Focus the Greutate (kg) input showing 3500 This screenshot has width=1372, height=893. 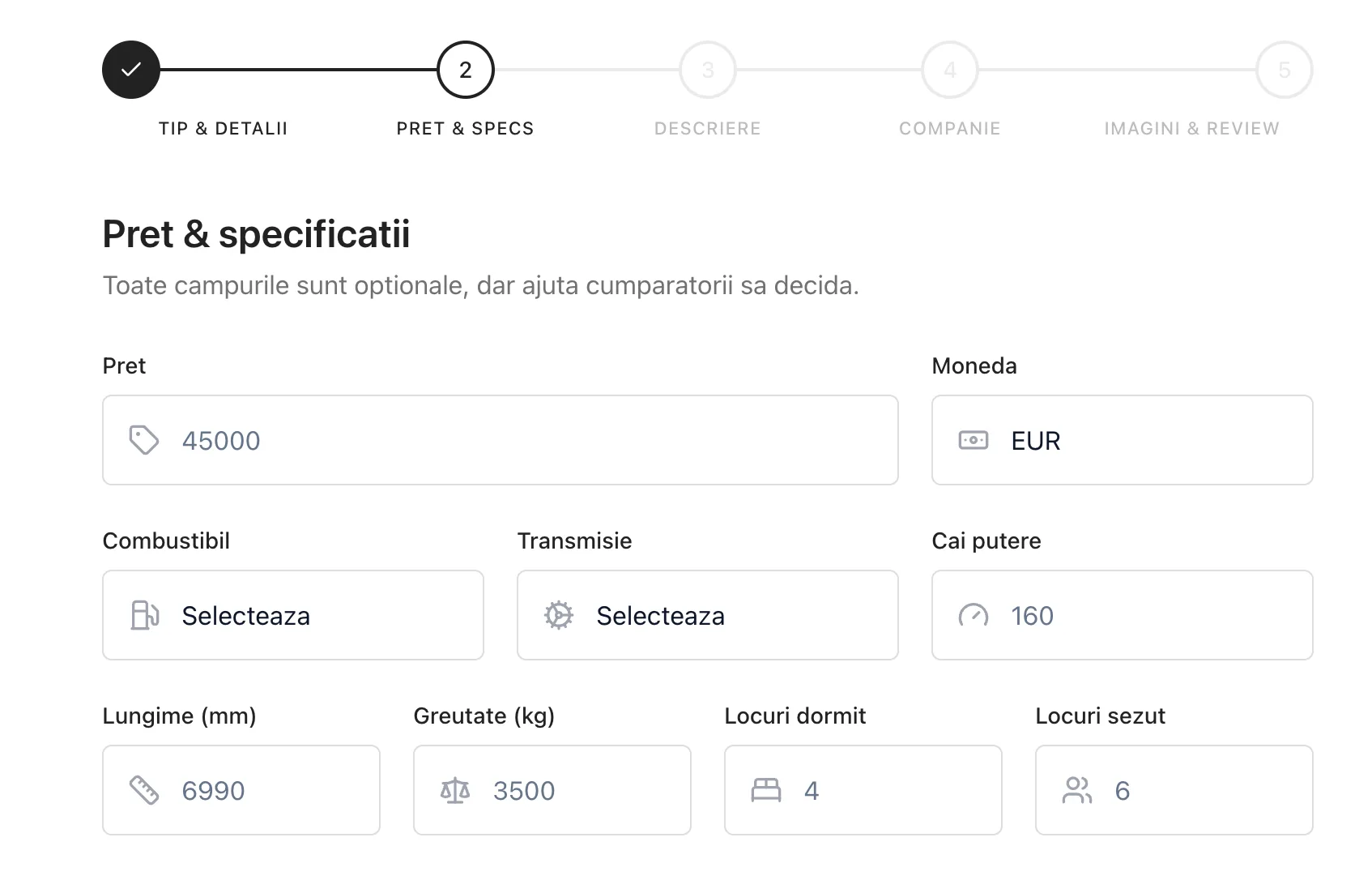552,790
